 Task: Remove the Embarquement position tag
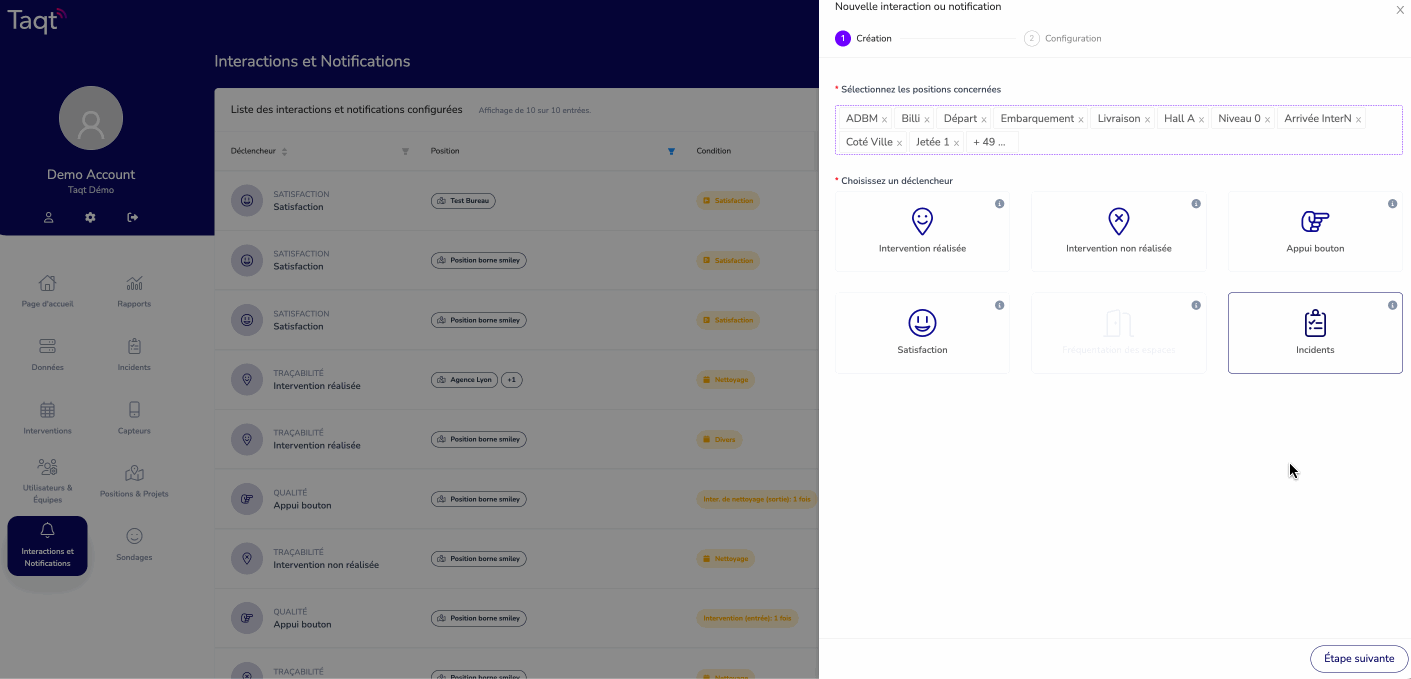pyautogui.click(x=1081, y=120)
